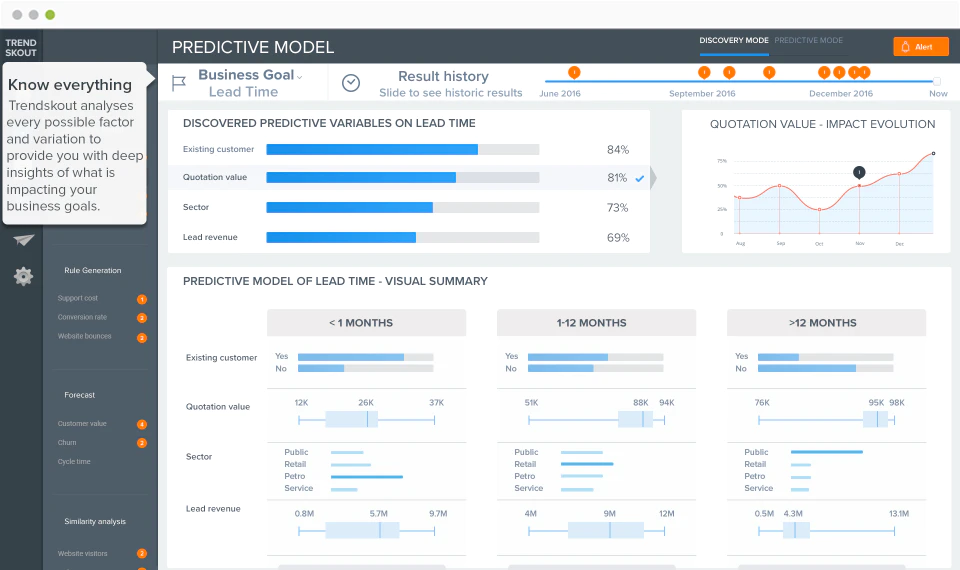Open the Conversion rate sidebar link

[82, 317]
